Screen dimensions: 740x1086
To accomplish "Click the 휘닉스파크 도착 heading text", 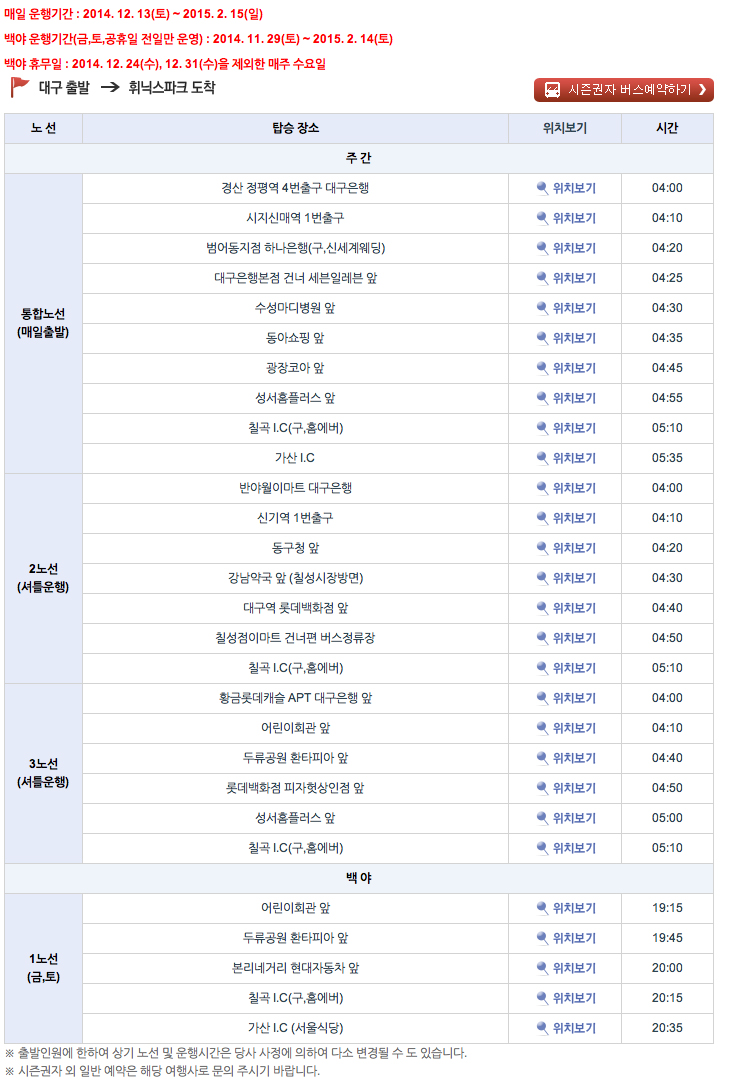I will pos(172,87).
